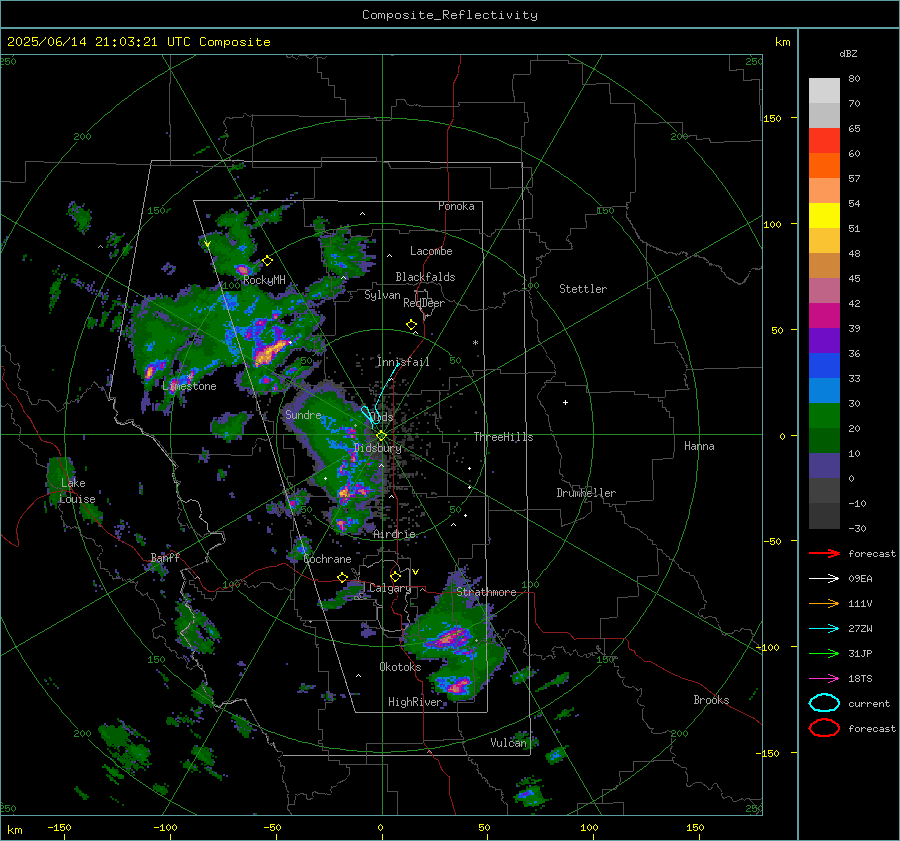This screenshot has height=841, width=900.
Task: Click the white plus marker west of Hanna
Action: [565, 402]
